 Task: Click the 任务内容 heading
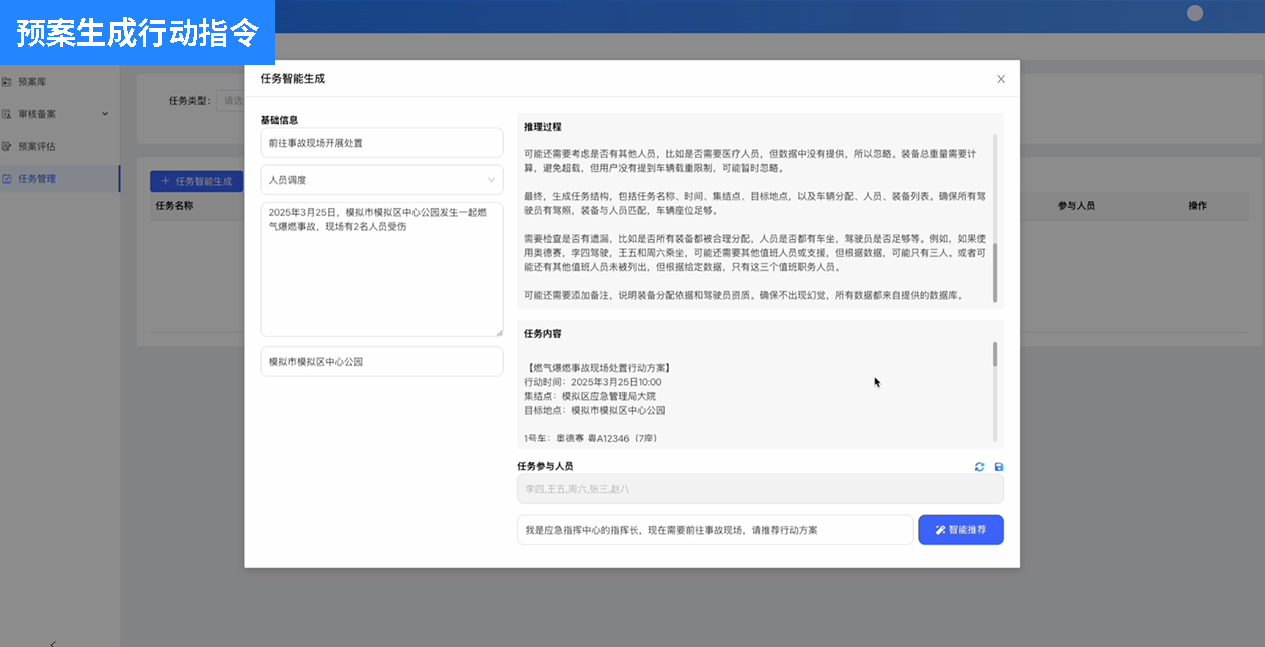[x=543, y=333]
